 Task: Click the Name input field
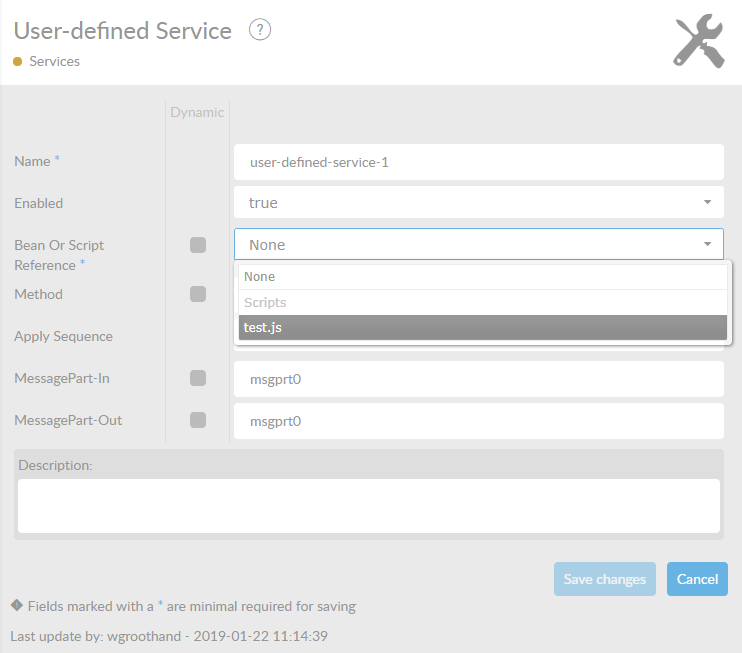(x=478, y=161)
